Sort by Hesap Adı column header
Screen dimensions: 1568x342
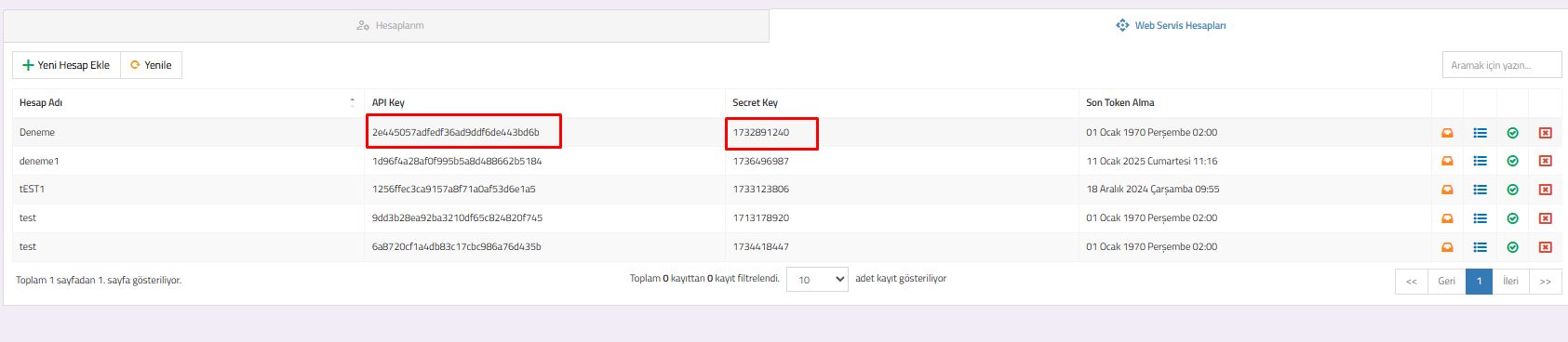coord(187,102)
